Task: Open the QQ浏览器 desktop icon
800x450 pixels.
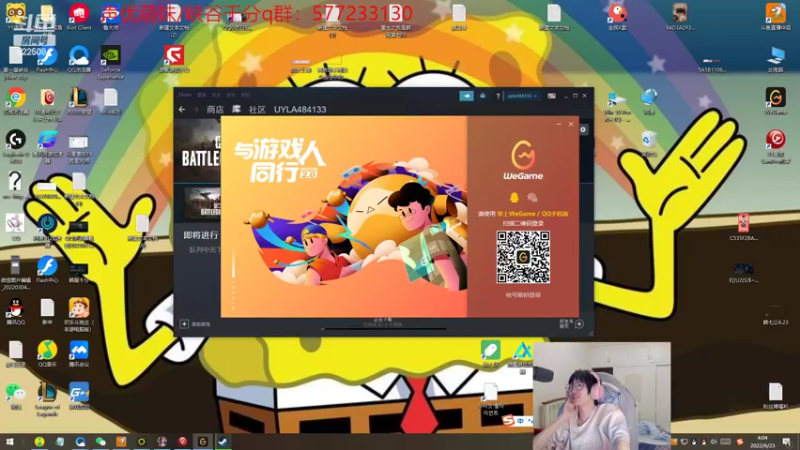Action: (79, 59)
